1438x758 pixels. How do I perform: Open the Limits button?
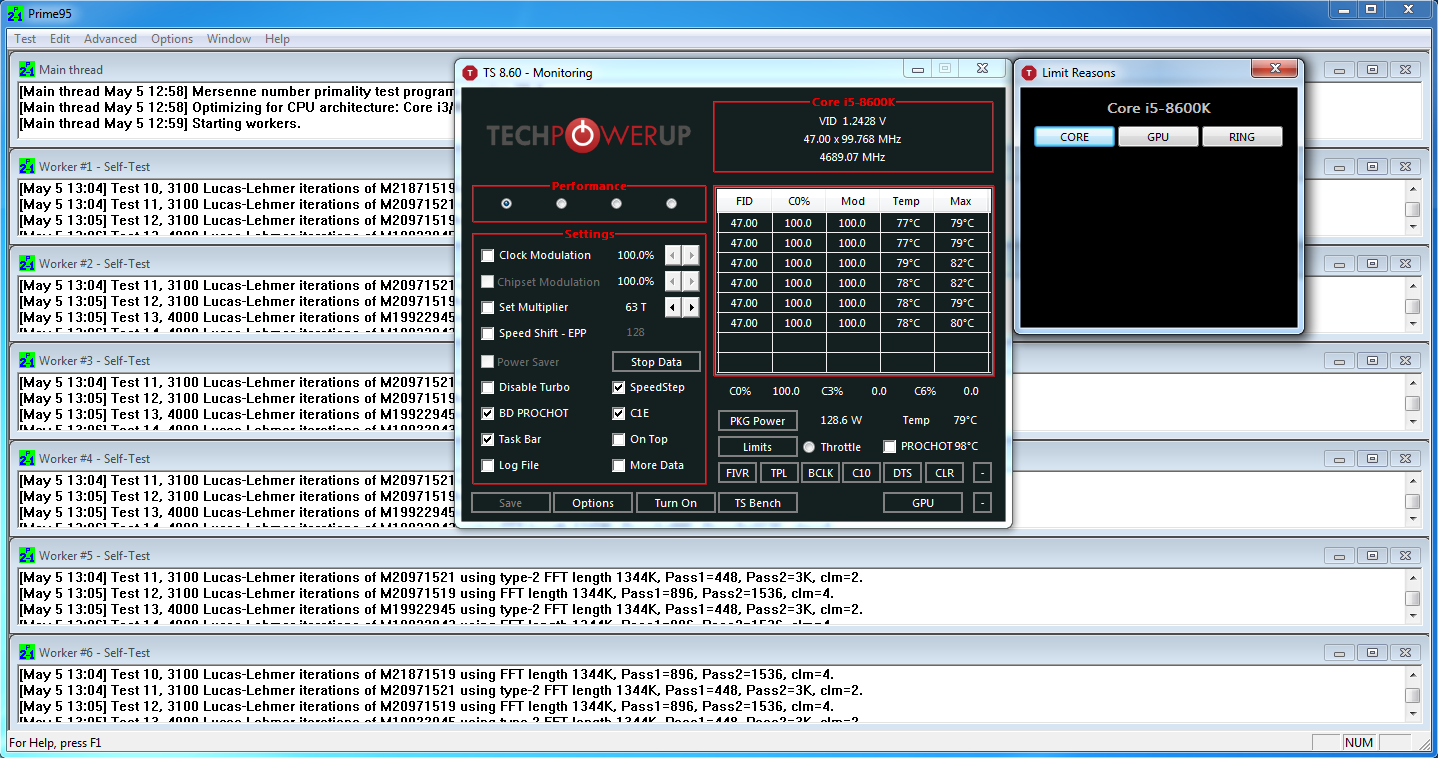click(758, 447)
